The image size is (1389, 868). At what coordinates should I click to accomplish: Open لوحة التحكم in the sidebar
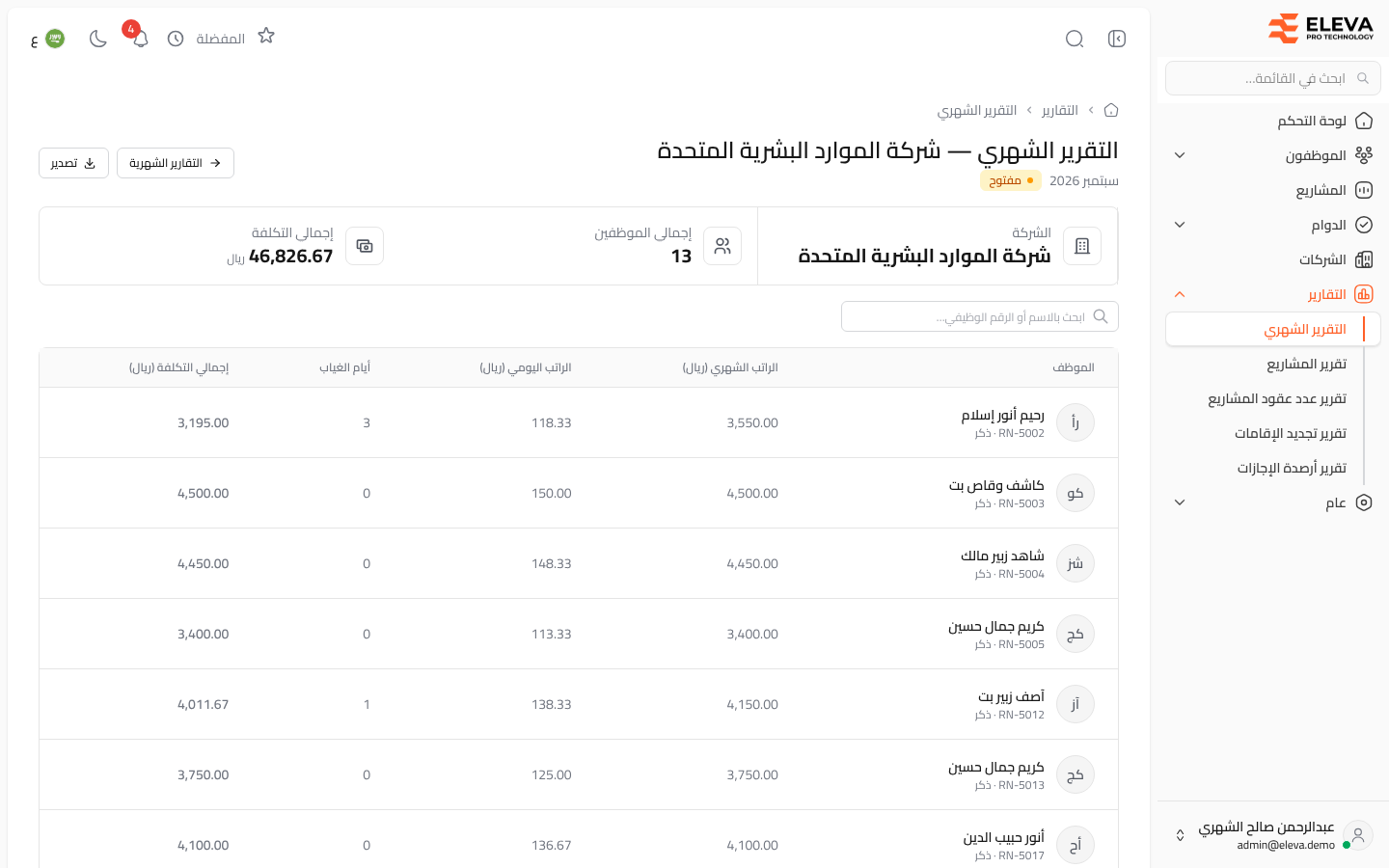coord(1273,121)
